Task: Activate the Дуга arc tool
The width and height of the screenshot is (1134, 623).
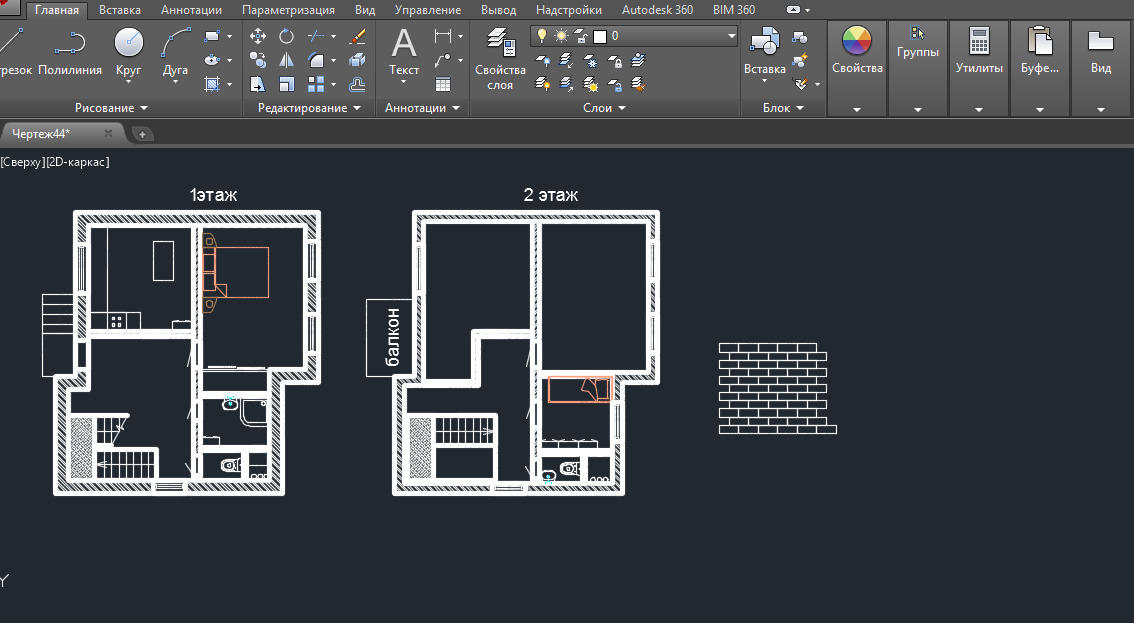Action: tap(175, 52)
